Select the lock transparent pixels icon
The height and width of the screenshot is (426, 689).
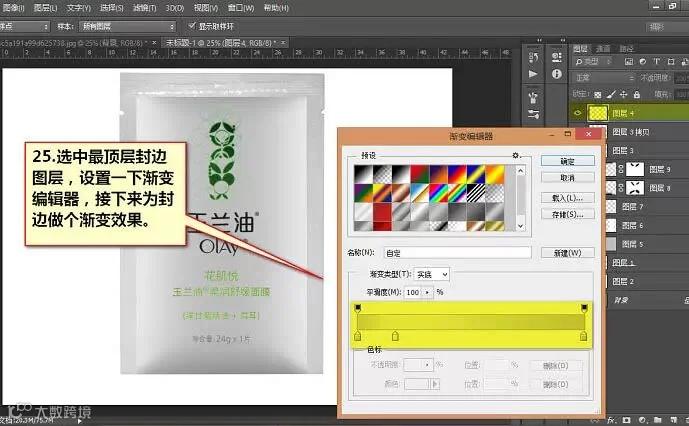coord(598,94)
